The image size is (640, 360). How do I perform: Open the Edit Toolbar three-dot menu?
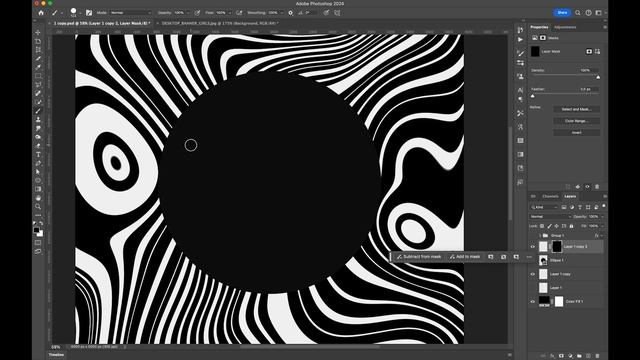click(38, 215)
